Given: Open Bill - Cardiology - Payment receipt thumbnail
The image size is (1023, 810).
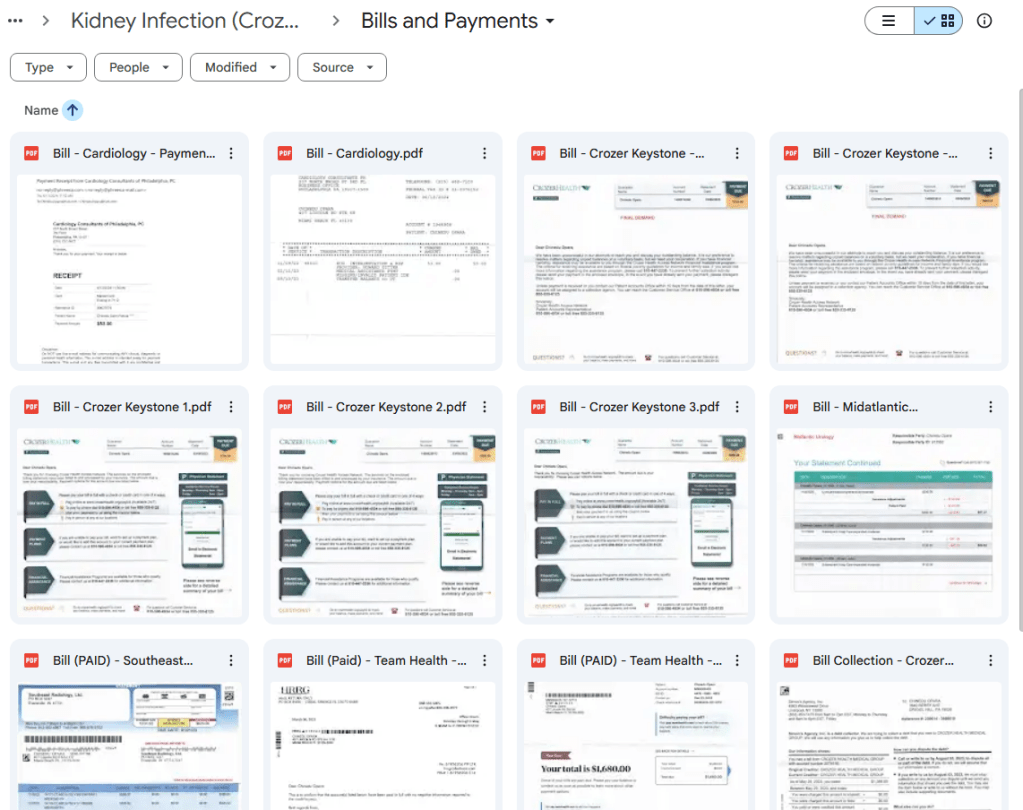Looking at the screenshot, I should pos(129,270).
